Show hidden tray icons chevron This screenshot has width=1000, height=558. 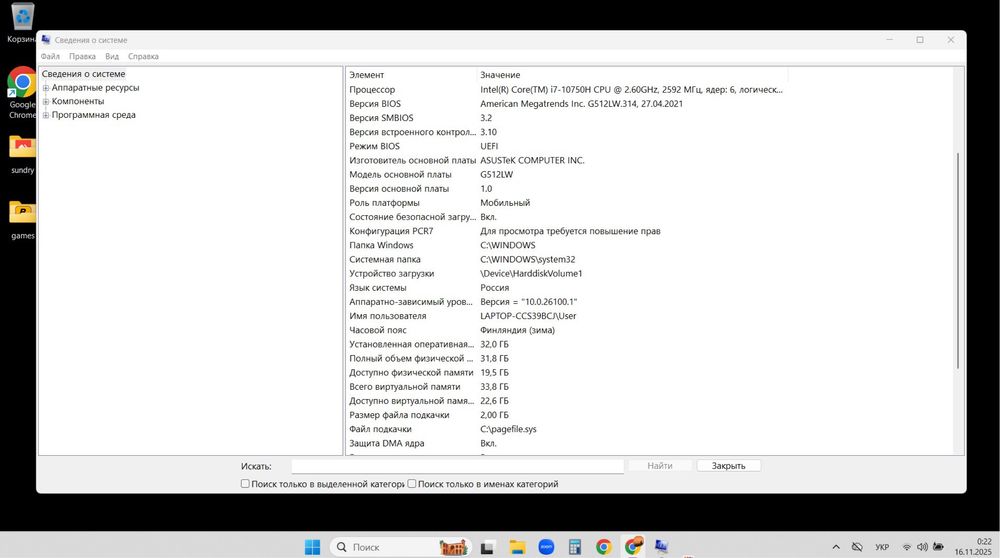[x=836, y=547]
